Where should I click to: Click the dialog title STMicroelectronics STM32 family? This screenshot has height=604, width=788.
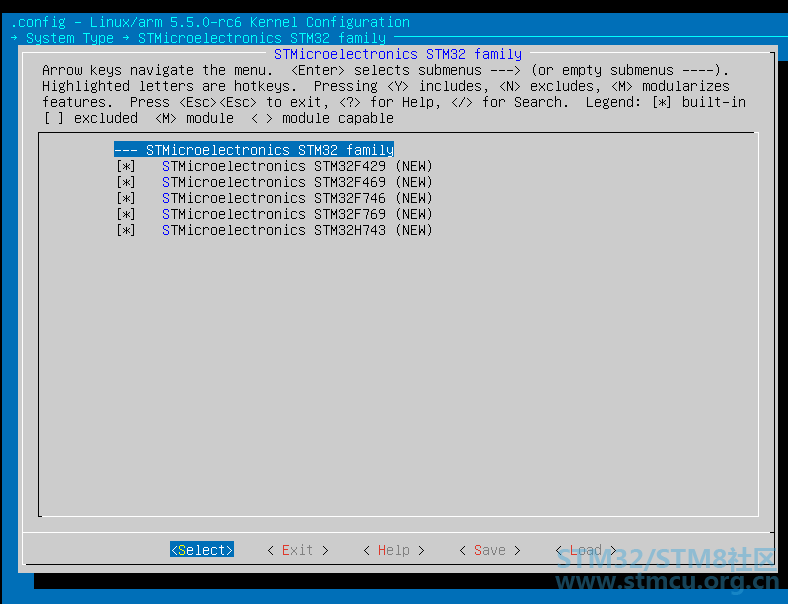point(398,54)
